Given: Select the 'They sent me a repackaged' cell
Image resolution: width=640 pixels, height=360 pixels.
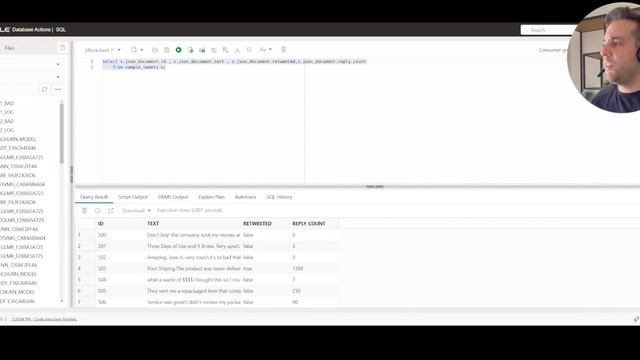Looking at the screenshot, I should point(193,291).
